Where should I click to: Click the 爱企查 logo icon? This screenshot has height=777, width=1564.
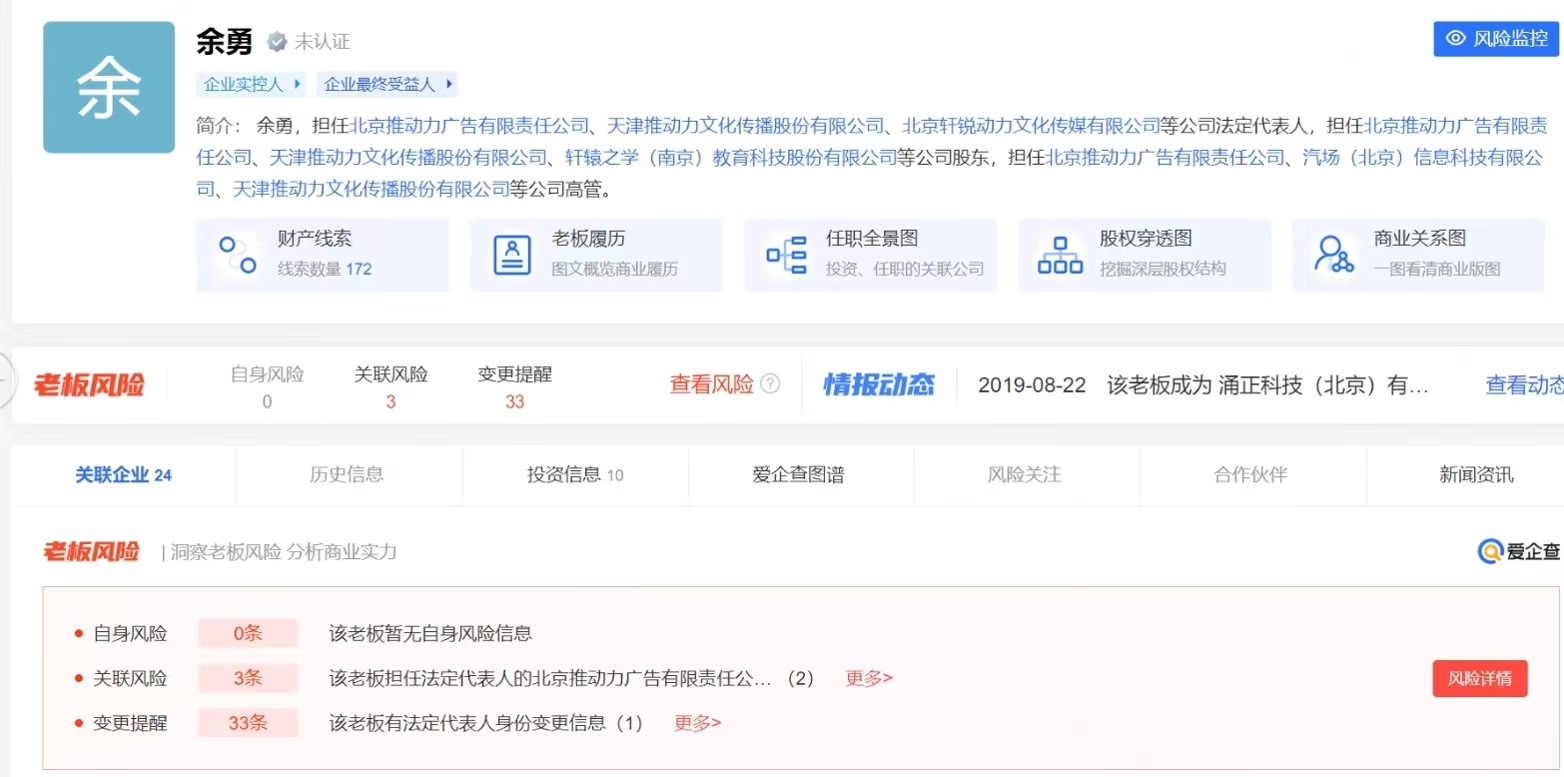coord(1490,551)
